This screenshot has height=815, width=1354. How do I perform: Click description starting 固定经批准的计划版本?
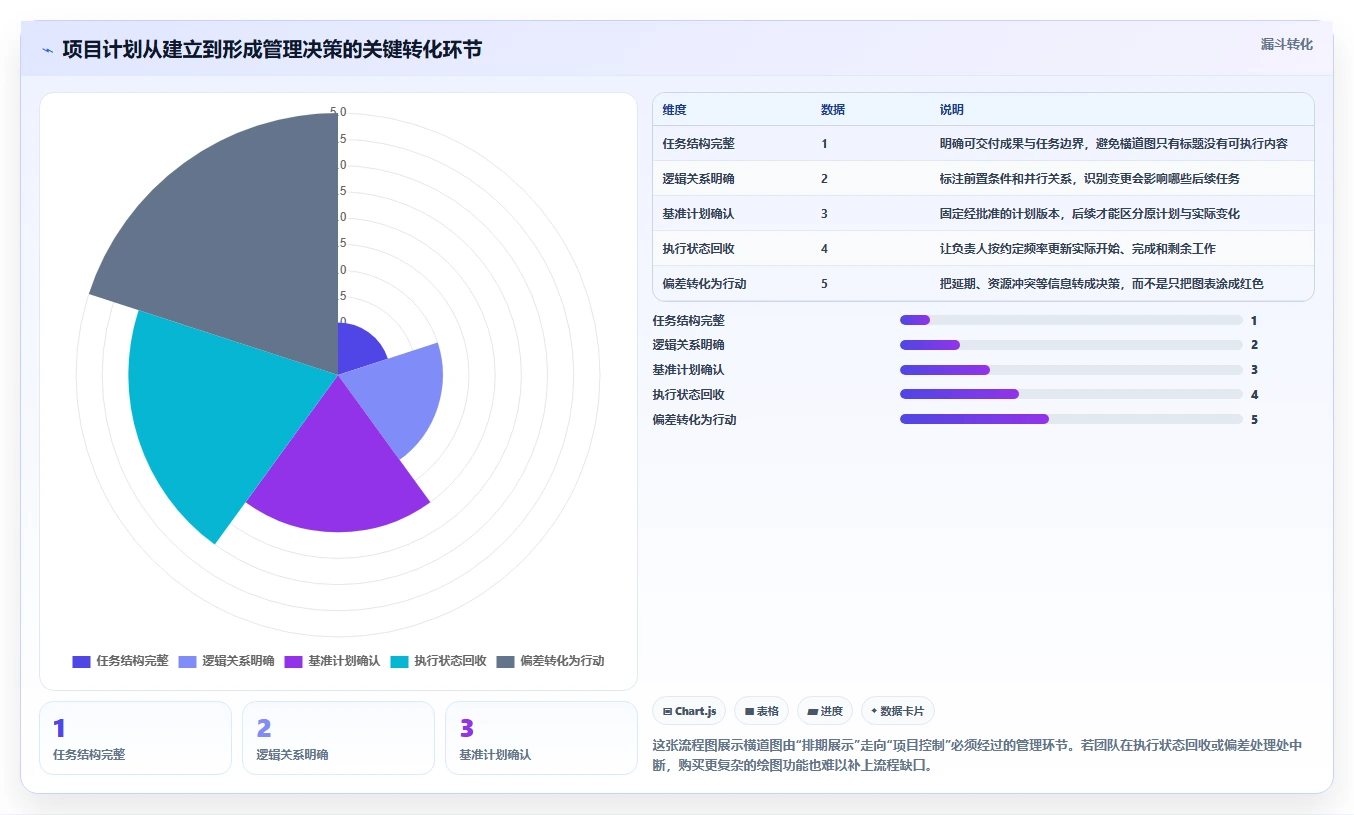click(1089, 214)
